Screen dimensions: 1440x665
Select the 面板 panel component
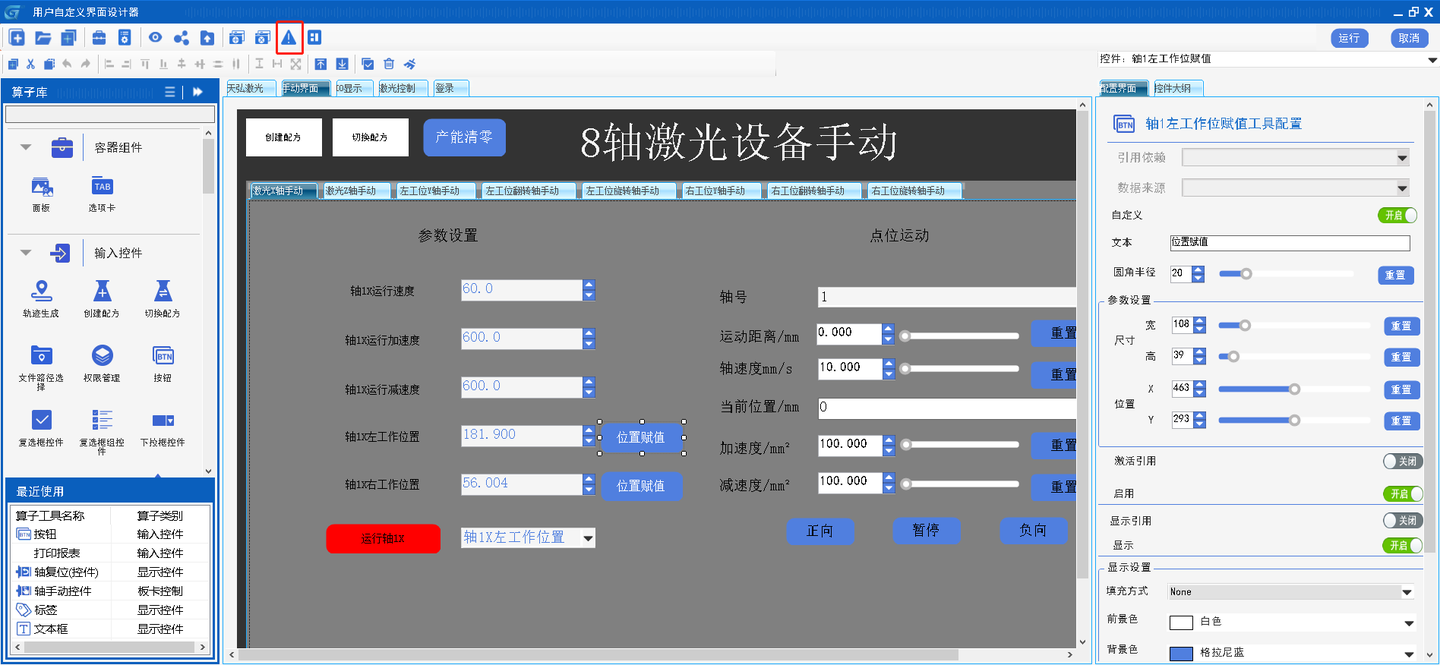[x=42, y=194]
